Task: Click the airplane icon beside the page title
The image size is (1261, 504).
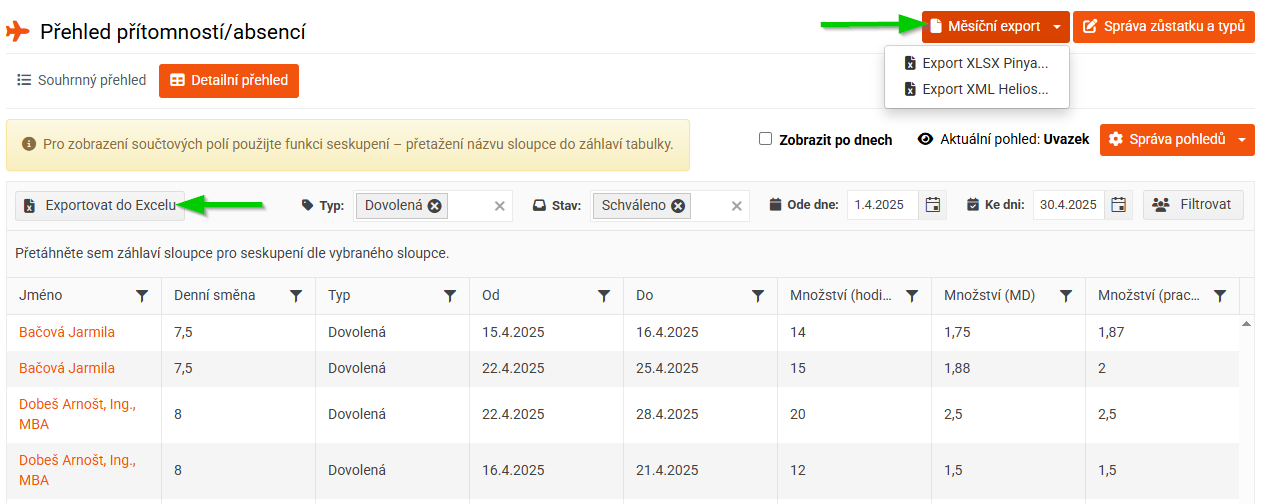Action: [x=18, y=31]
